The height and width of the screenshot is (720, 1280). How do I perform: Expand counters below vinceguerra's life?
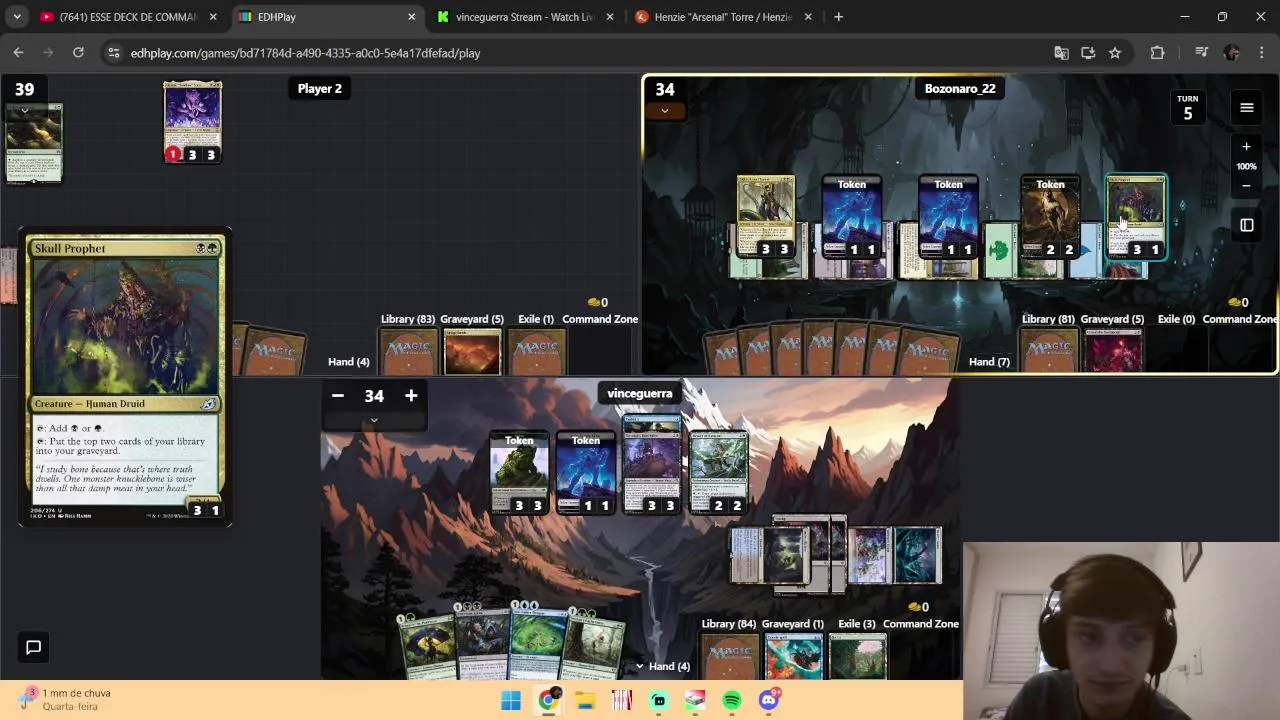pos(374,420)
